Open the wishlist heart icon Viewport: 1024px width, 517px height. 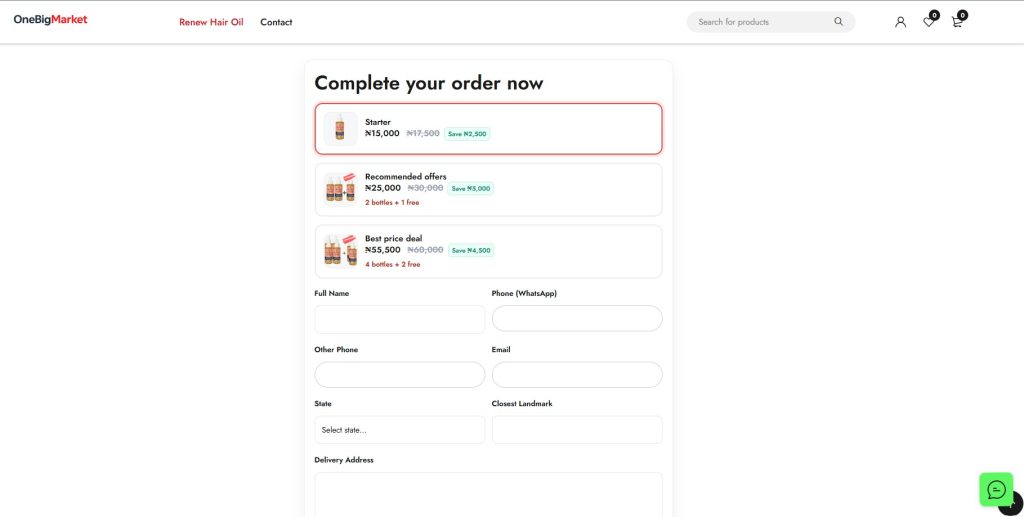pyautogui.click(x=929, y=22)
